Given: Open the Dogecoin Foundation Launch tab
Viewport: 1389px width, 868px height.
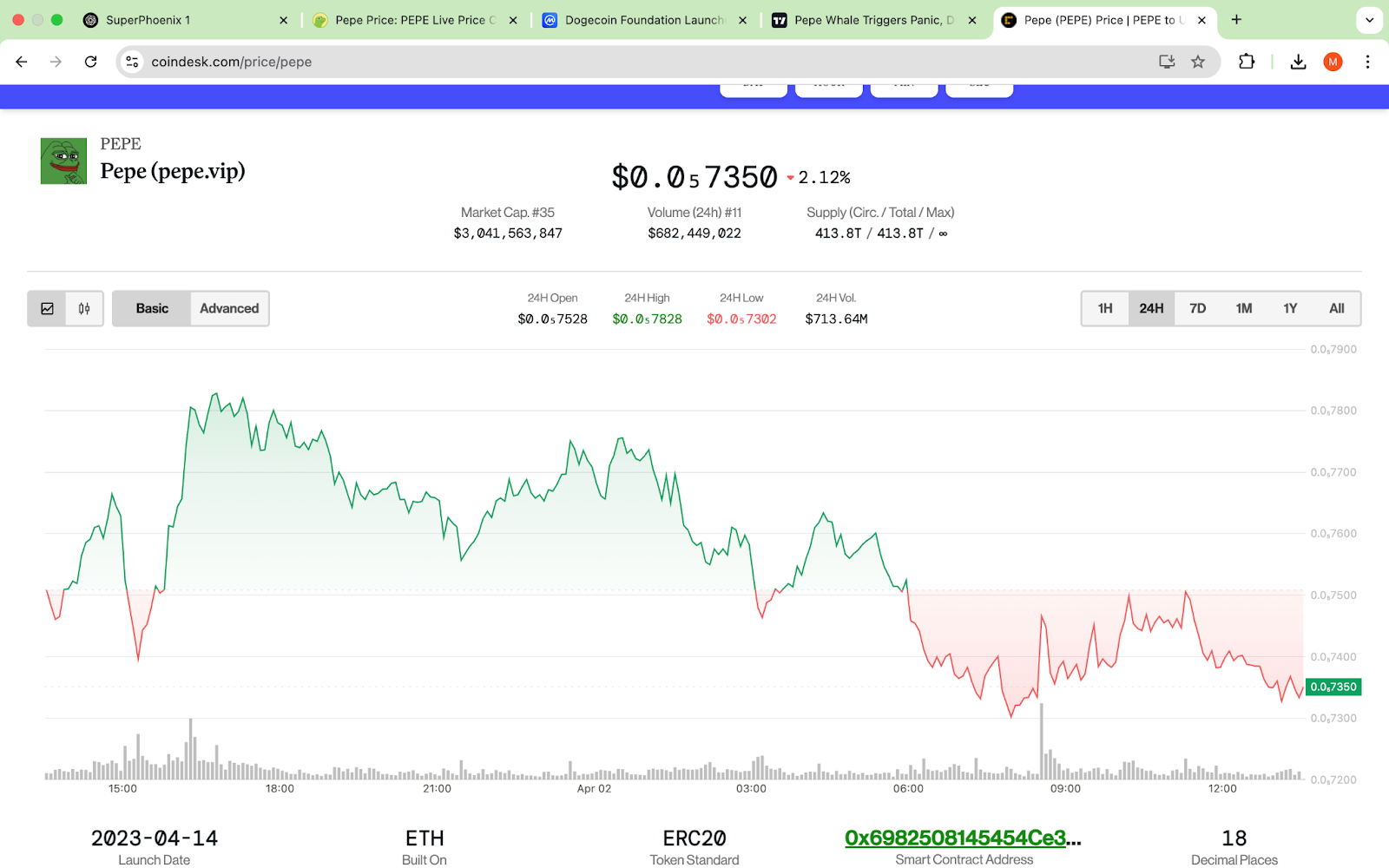Looking at the screenshot, I should coord(643,20).
